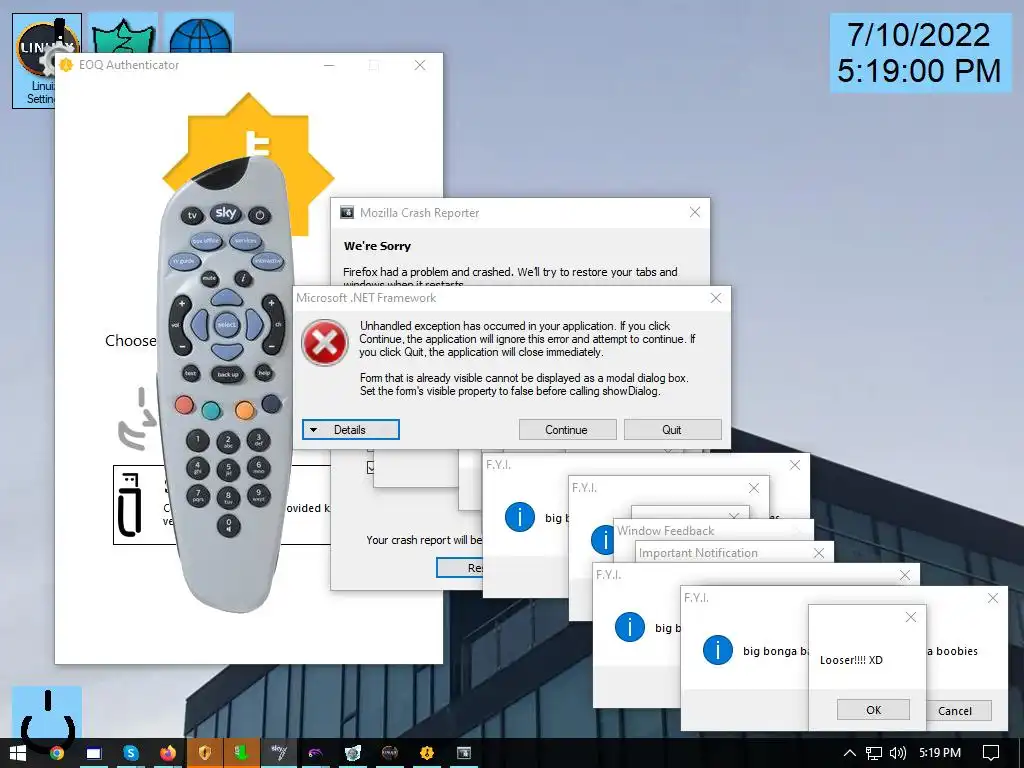Close the Mozilla Crash Reporter window

pyautogui.click(x=695, y=212)
